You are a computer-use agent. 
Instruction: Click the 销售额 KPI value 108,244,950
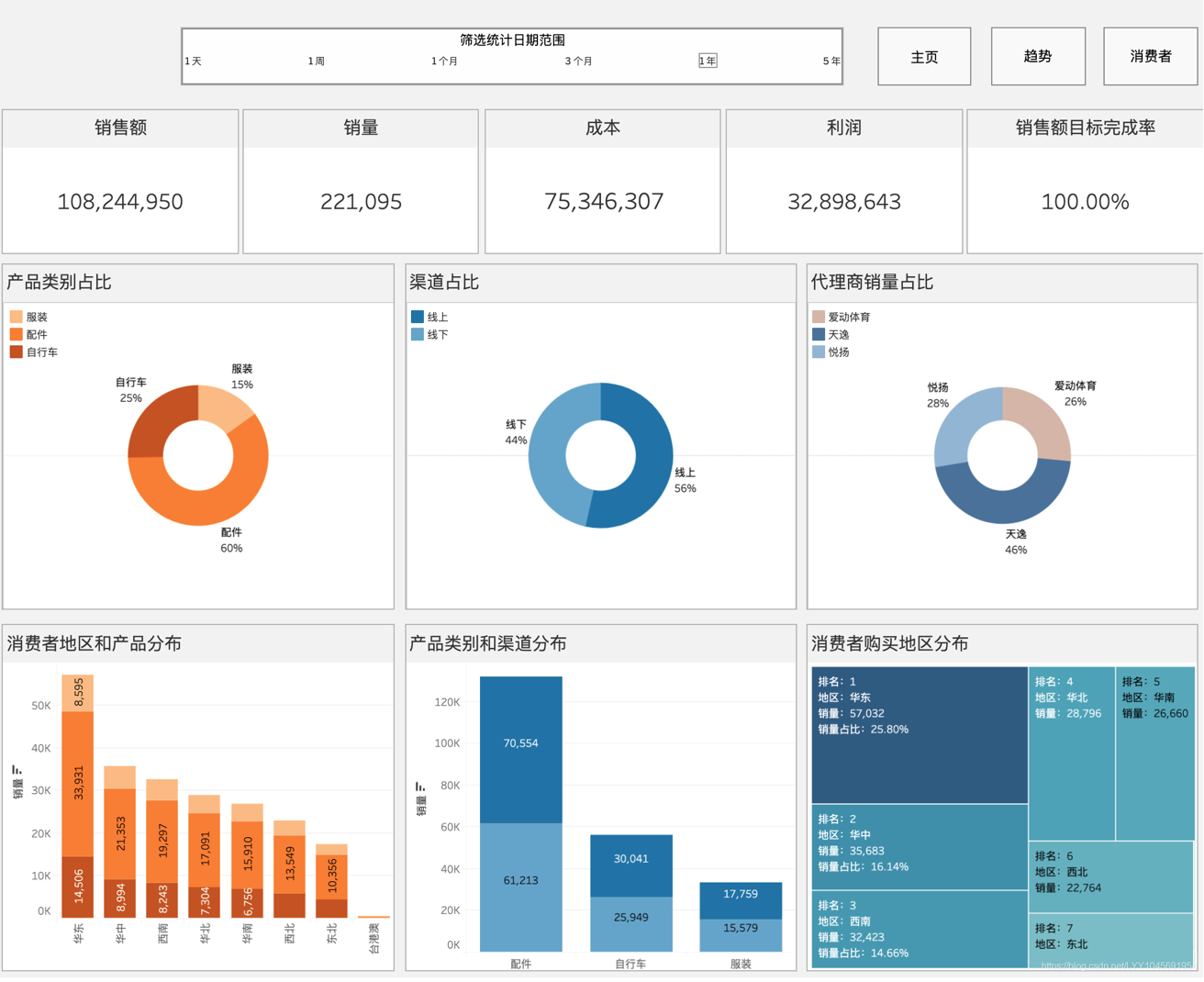[120, 202]
